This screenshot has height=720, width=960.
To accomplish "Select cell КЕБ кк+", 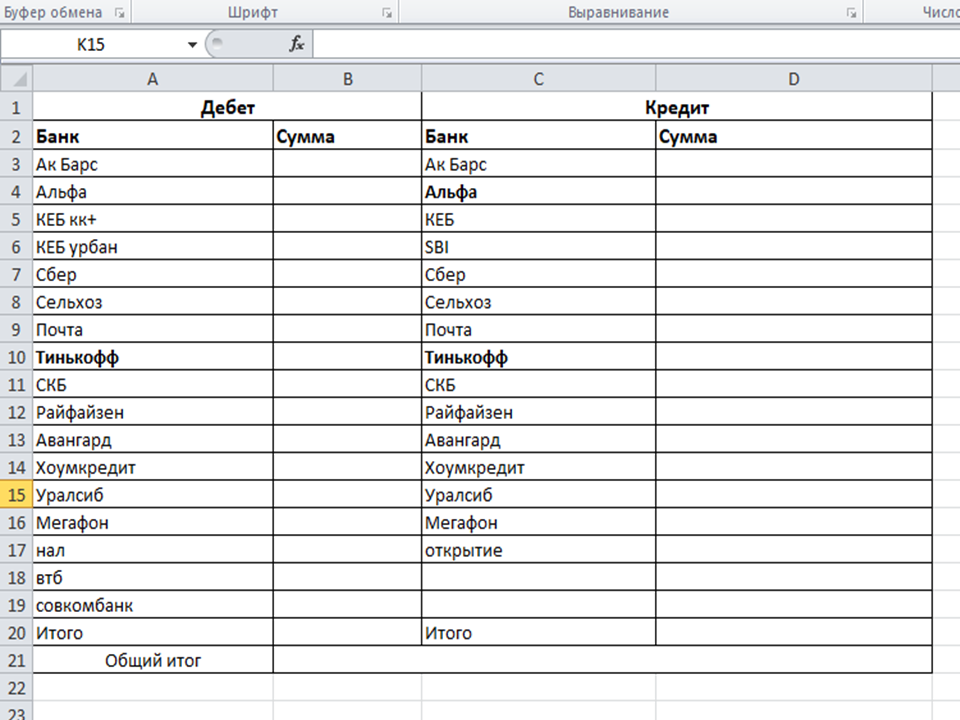I will [152, 219].
